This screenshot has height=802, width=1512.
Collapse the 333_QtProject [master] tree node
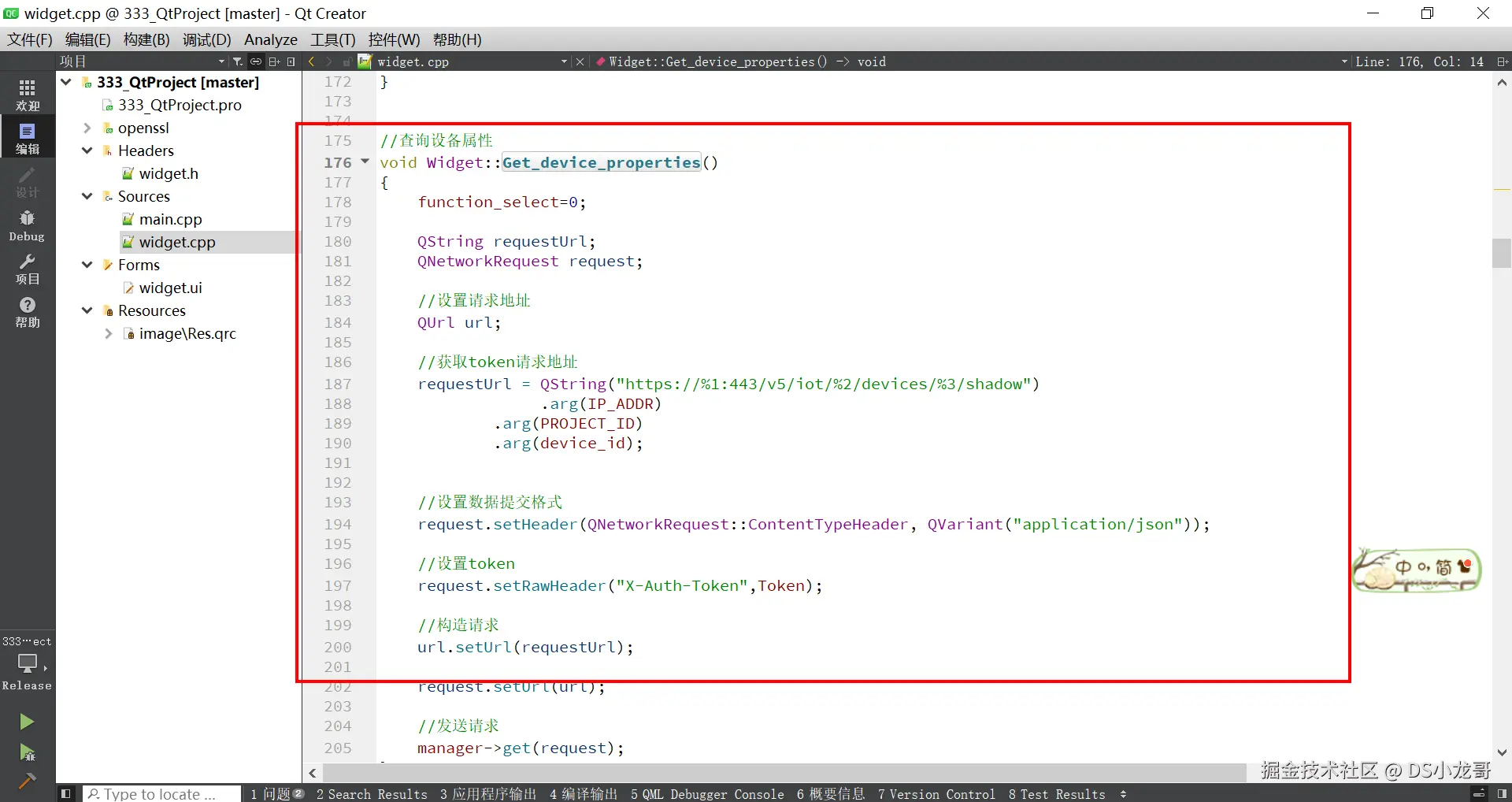pos(66,82)
